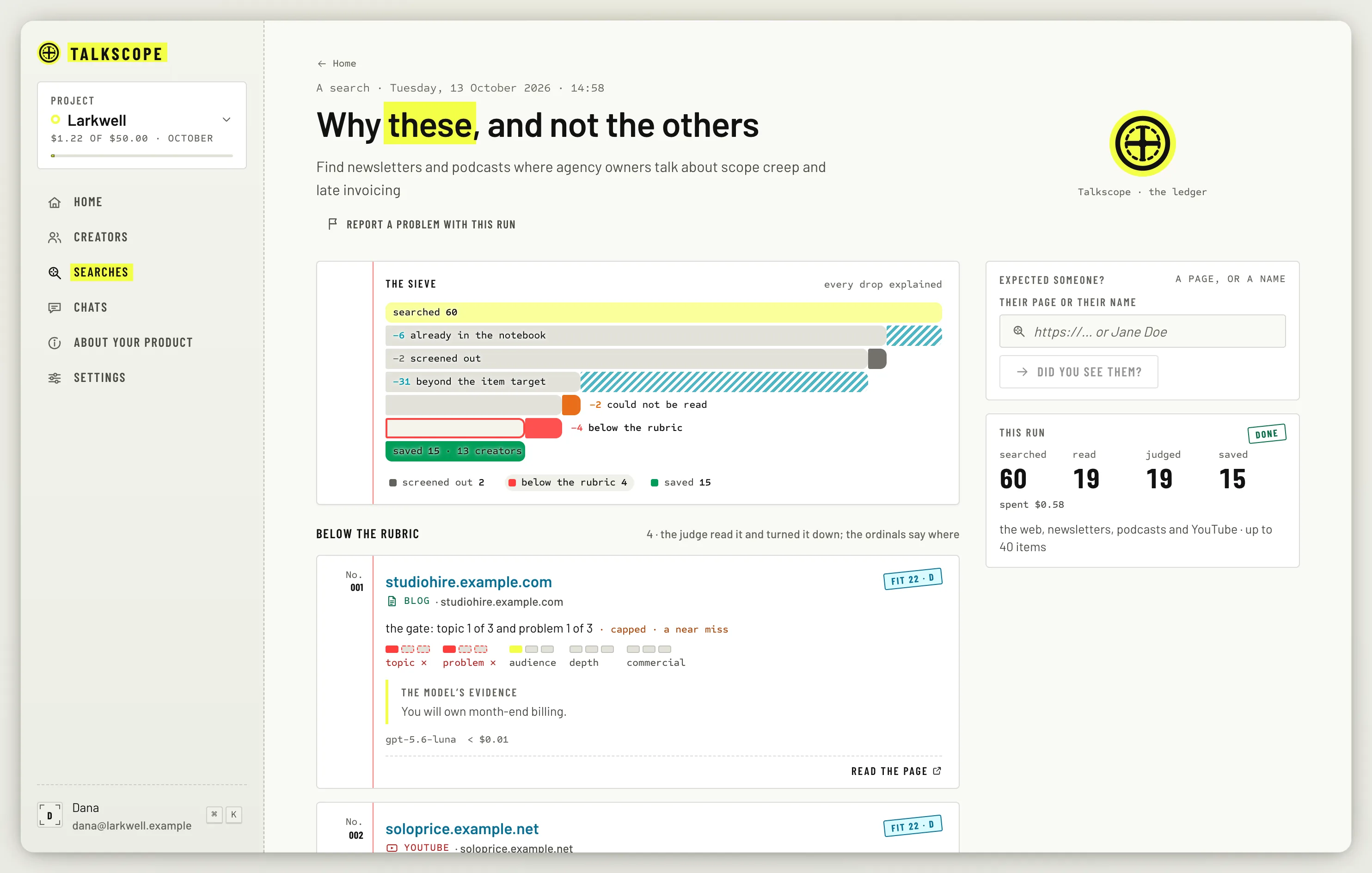This screenshot has height=873, width=1372.
Task: Click the page or name input field
Action: [1142, 331]
